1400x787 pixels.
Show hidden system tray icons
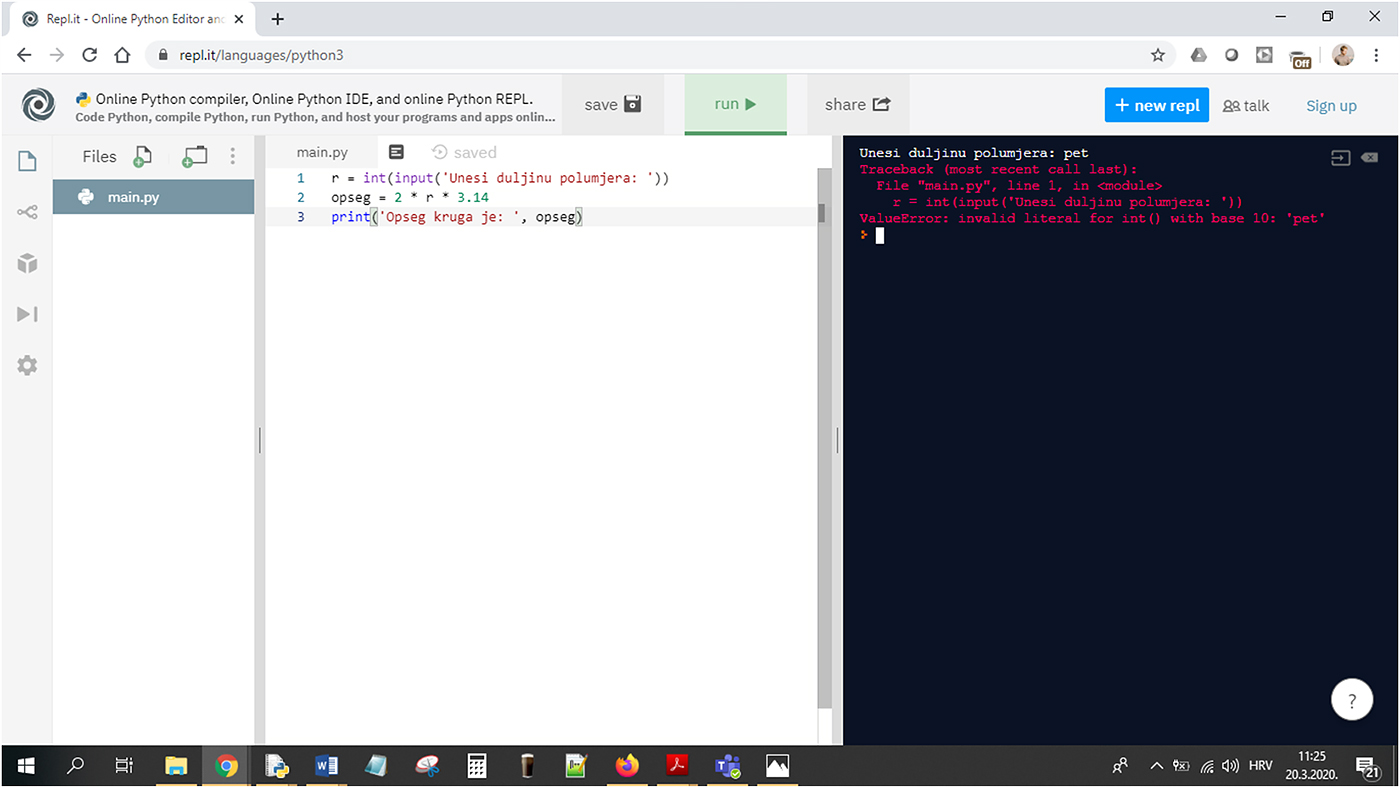click(1156, 766)
